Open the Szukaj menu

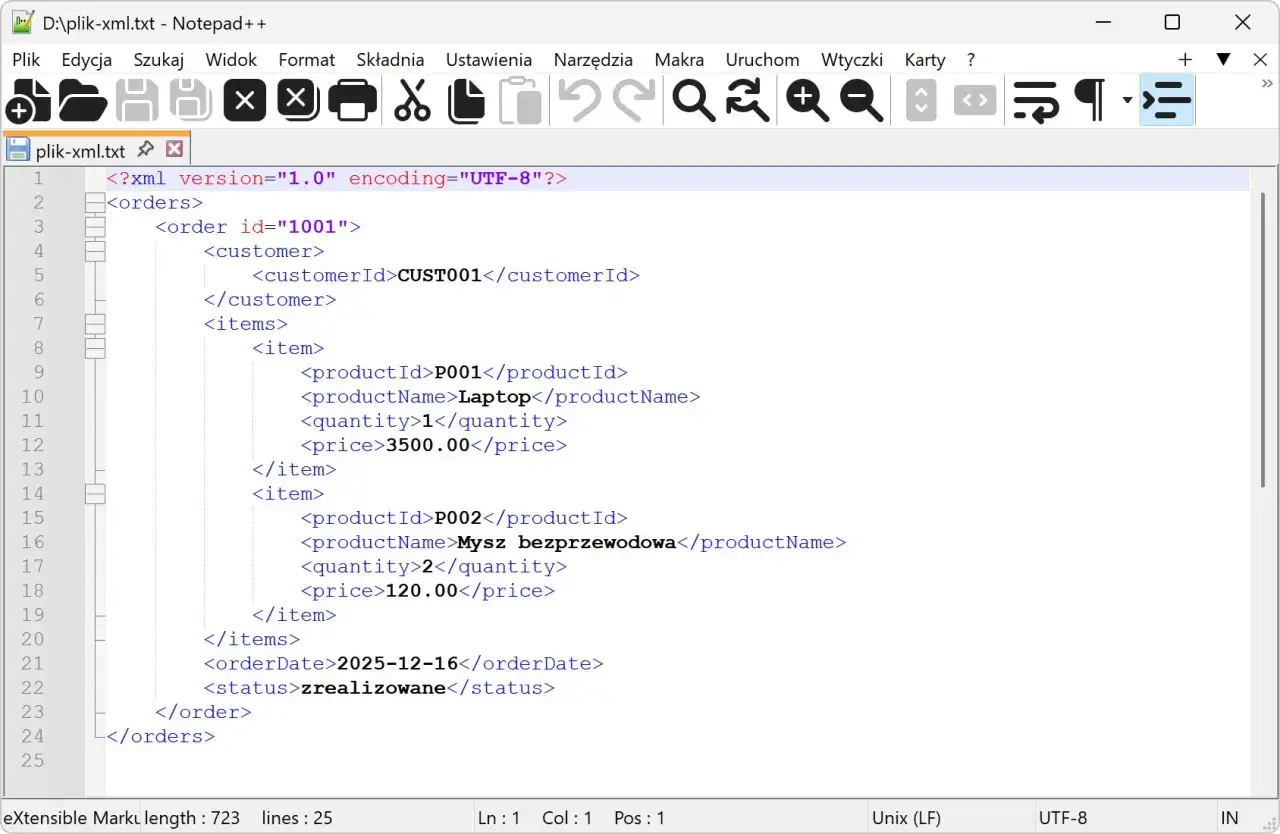click(159, 59)
